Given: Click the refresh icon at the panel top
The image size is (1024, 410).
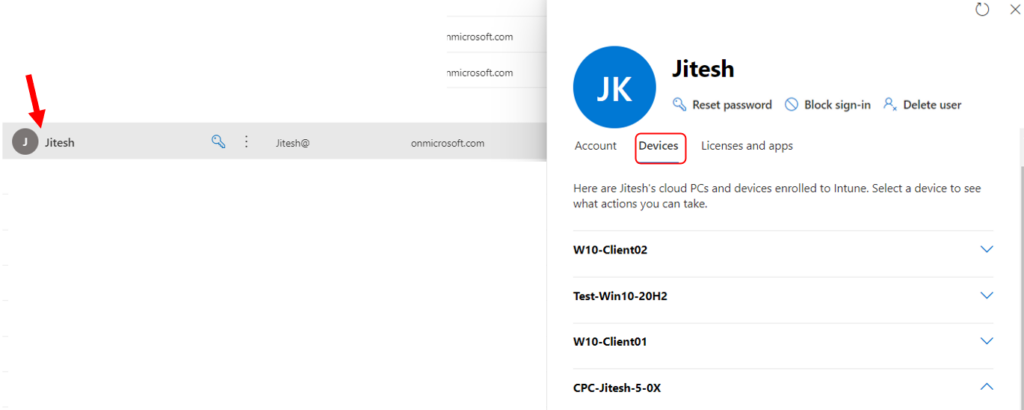Looking at the screenshot, I should pos(982,9).
